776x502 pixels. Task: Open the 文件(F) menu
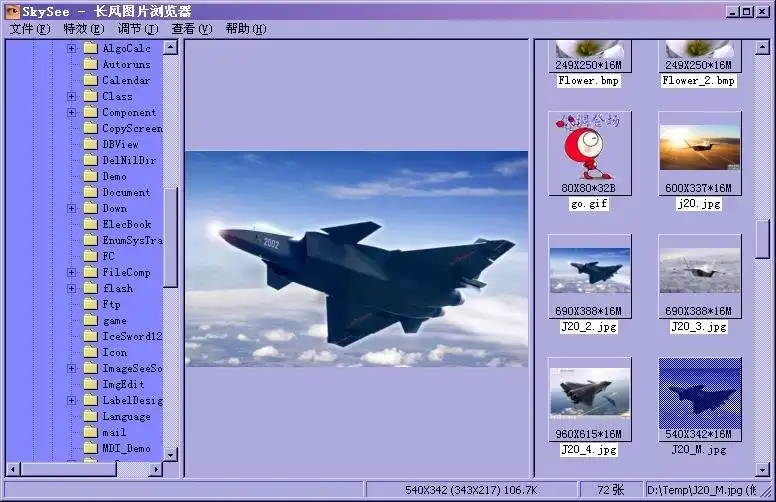click(30, 29)
